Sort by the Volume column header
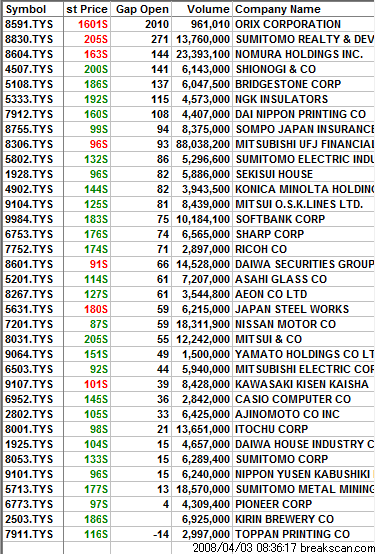376x554 pixels. (x=202, y=9)
